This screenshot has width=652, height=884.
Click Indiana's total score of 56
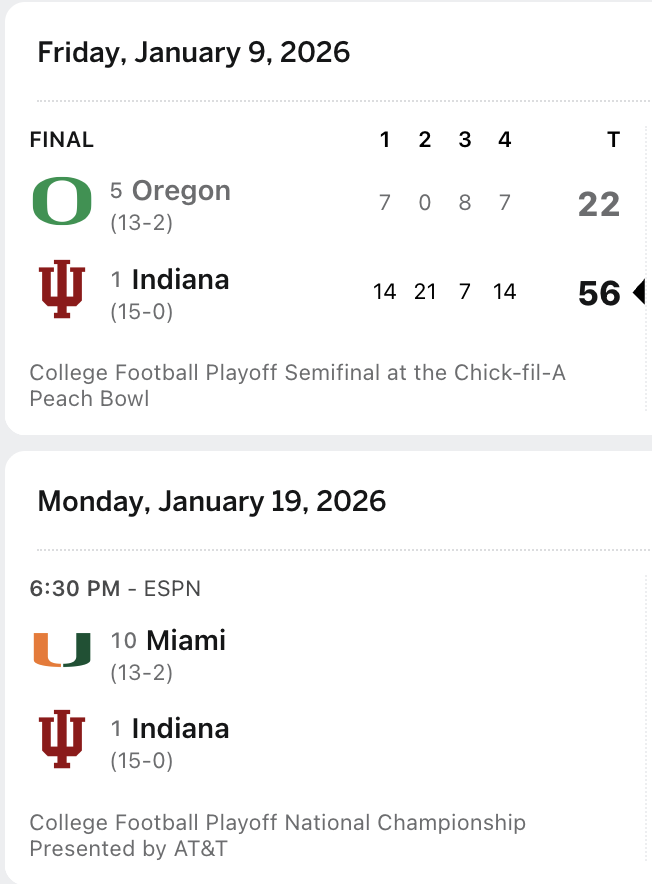coord(599,293)
